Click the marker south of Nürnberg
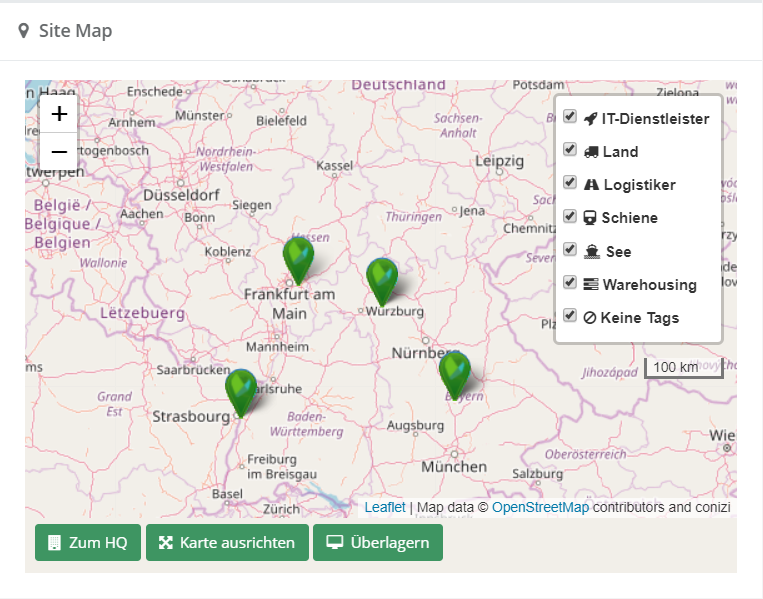763x599 pixels. (x=454, y=374)
